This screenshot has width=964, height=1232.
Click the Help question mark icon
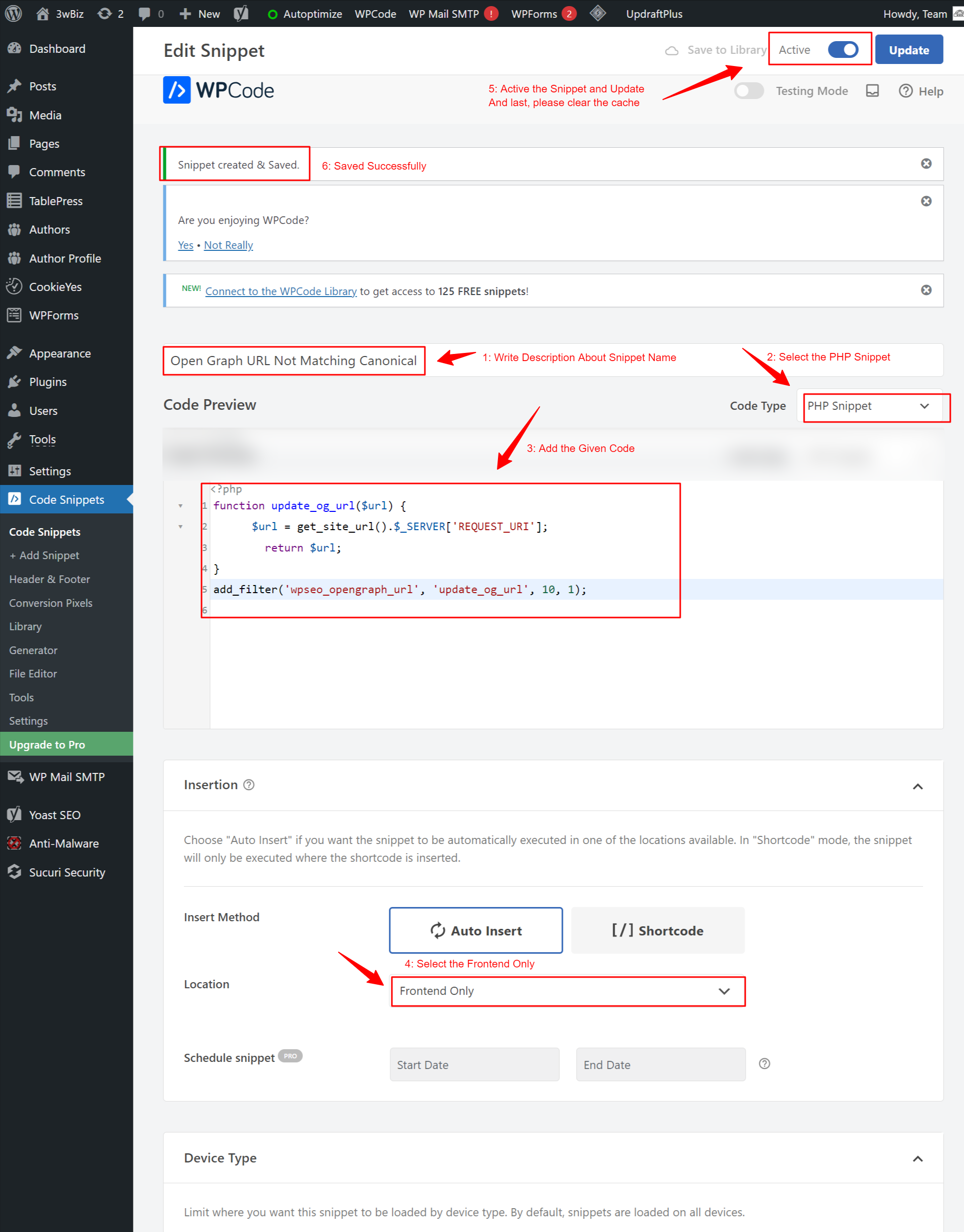pyautogui.click(x=905, y=91)
